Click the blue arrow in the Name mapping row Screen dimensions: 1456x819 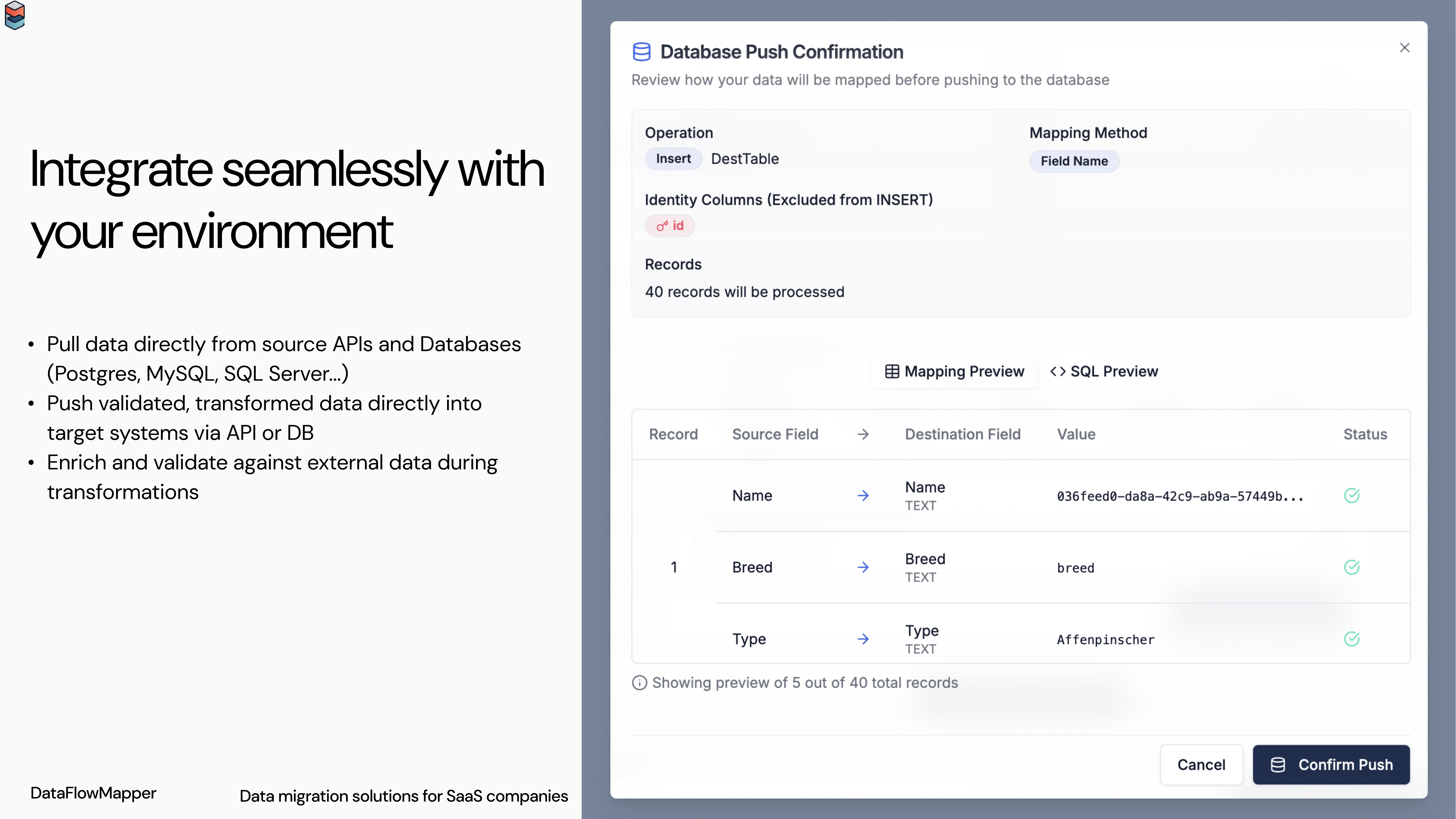point(863,496)
